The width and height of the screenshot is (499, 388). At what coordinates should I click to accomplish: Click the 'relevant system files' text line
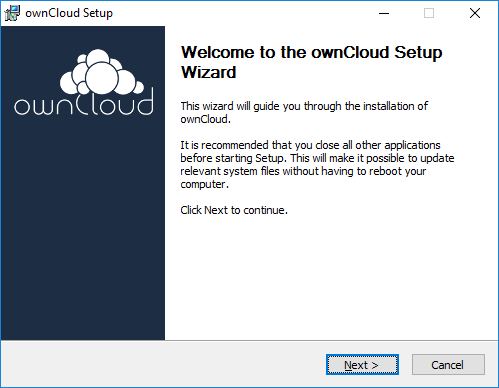[303, 171]
